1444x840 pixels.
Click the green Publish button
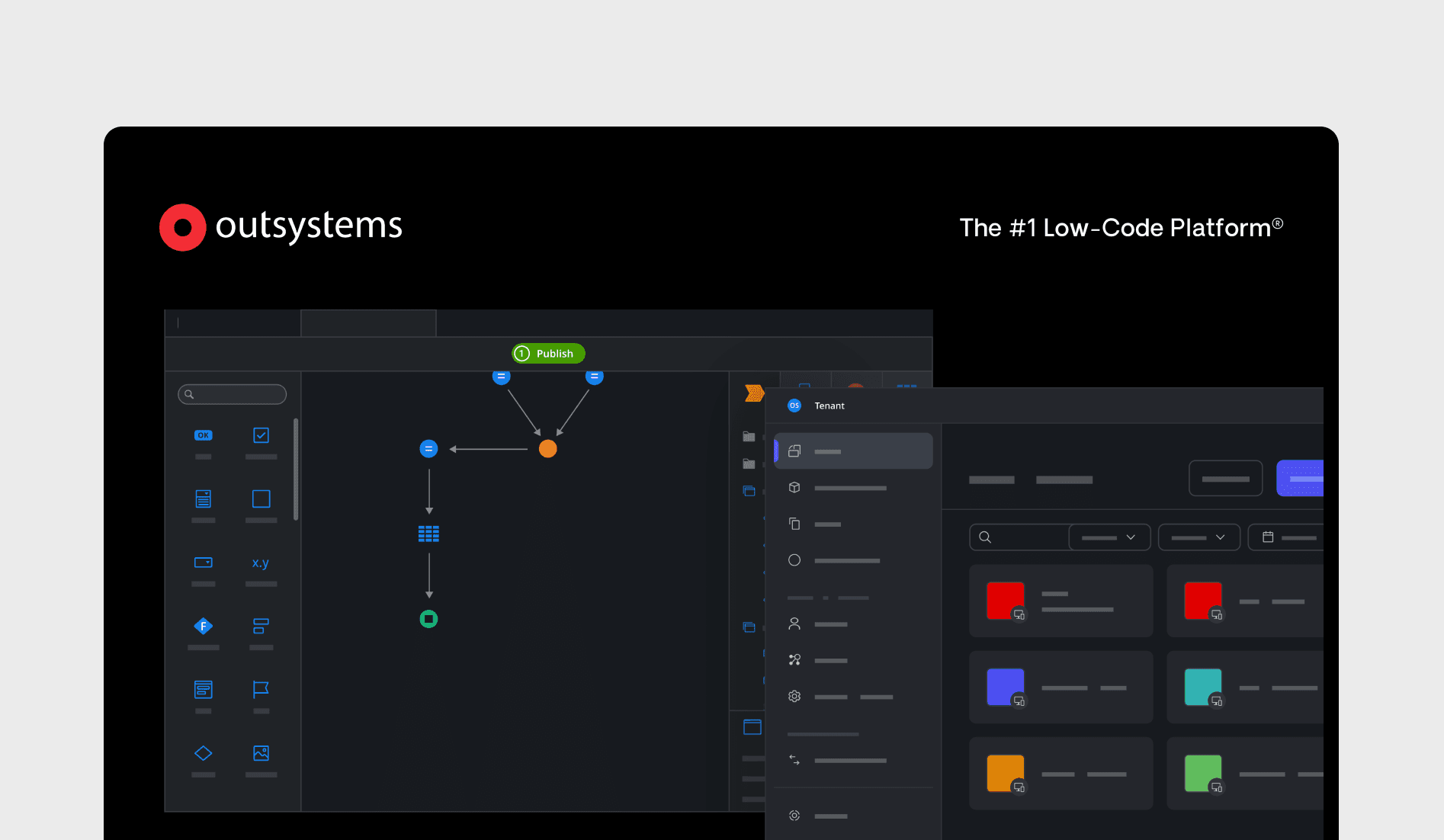pos(548,354)
